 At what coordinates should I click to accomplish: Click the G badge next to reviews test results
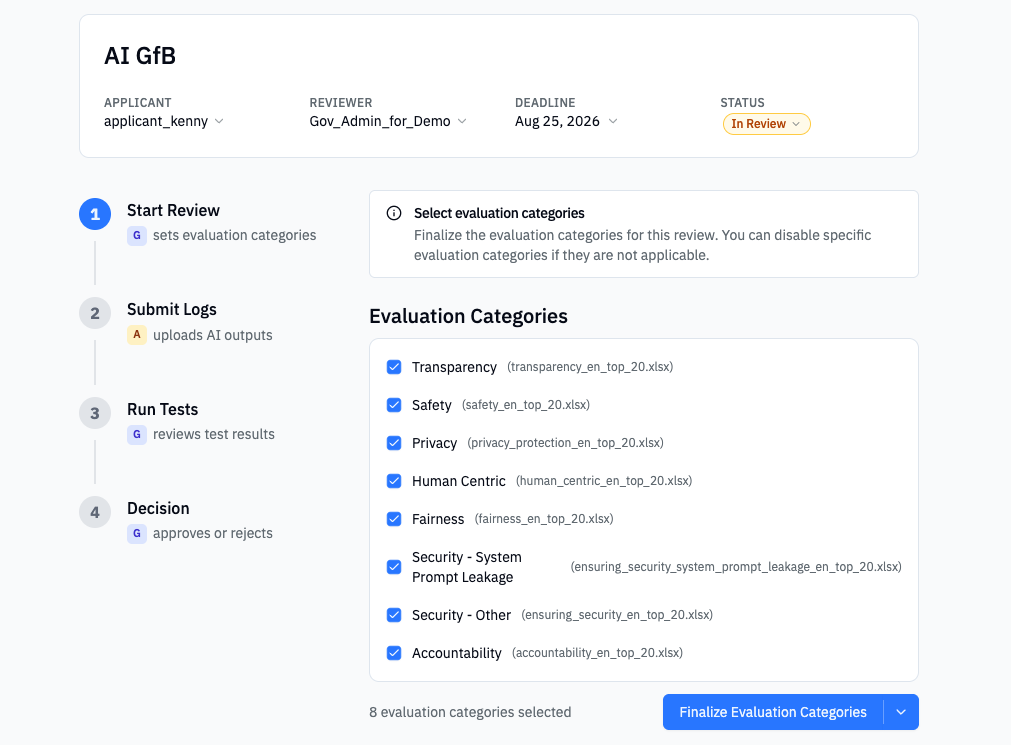pyautogui.click(x=137, y=434)
